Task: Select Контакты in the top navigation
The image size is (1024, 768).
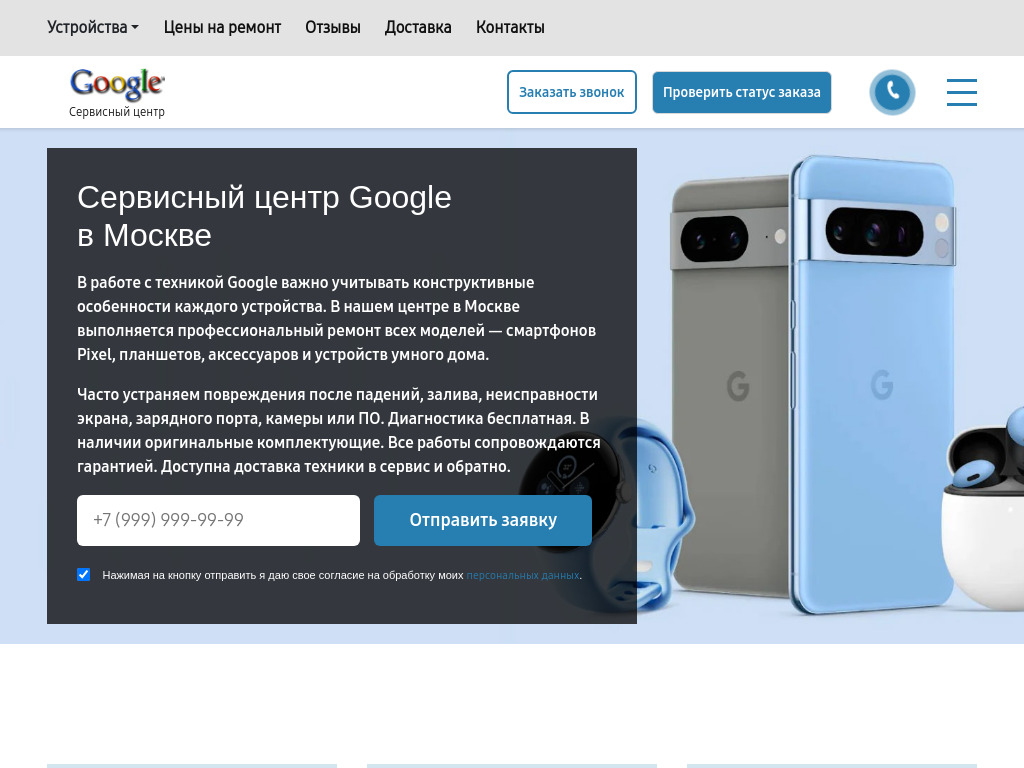Action: tap(510, 27)
